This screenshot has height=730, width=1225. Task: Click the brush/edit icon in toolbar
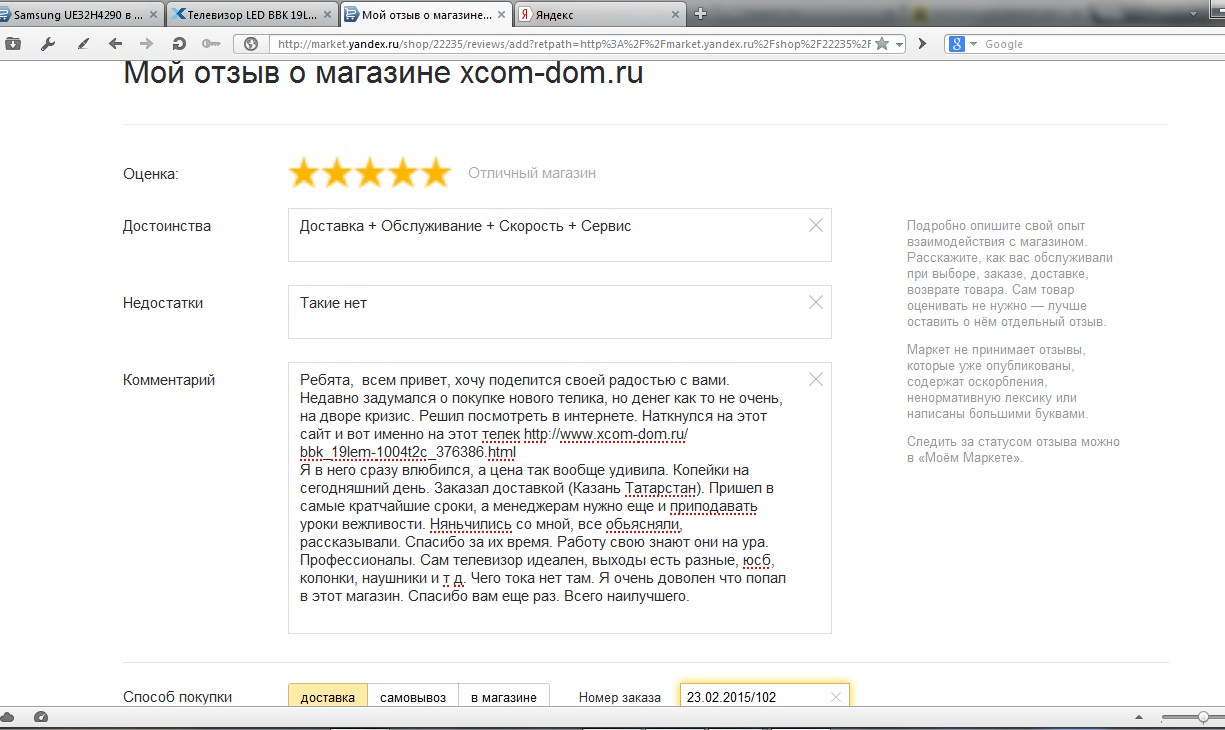pyautogui.click(x=82, y=44)
